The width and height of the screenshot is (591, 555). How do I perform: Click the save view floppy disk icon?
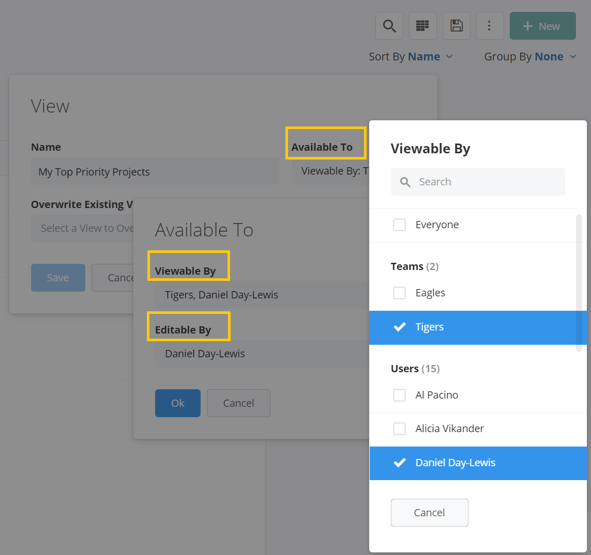456,26
